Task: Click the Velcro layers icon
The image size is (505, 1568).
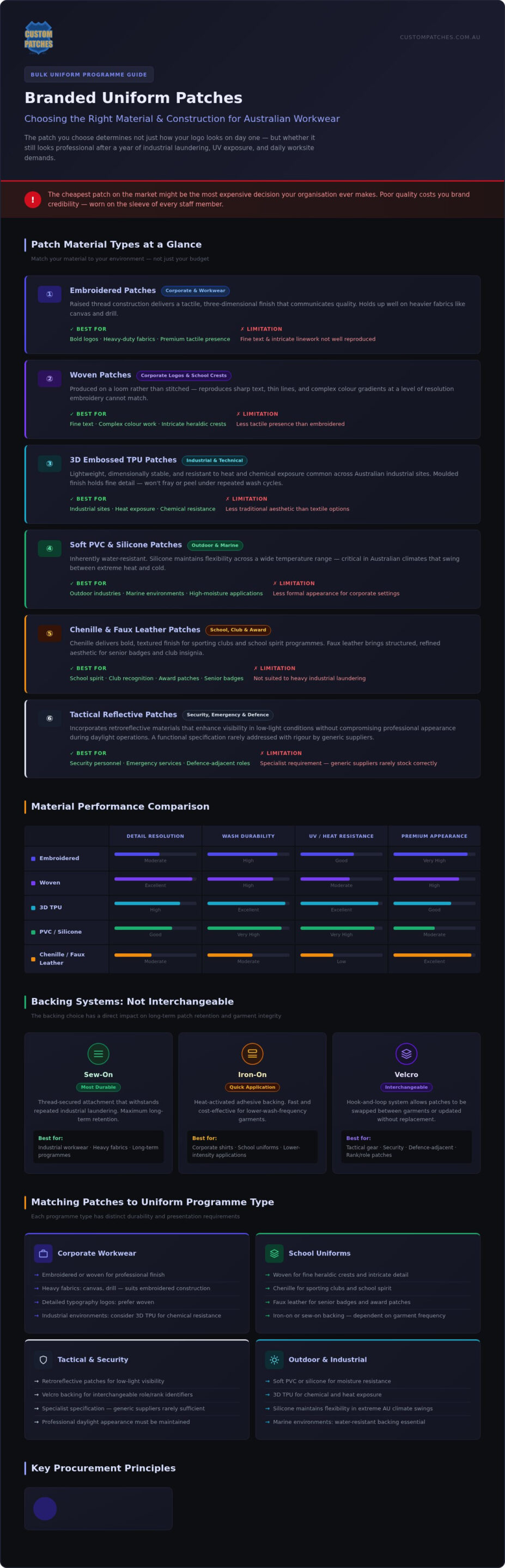Action: pyautogui.click(x=406, y=1053)
